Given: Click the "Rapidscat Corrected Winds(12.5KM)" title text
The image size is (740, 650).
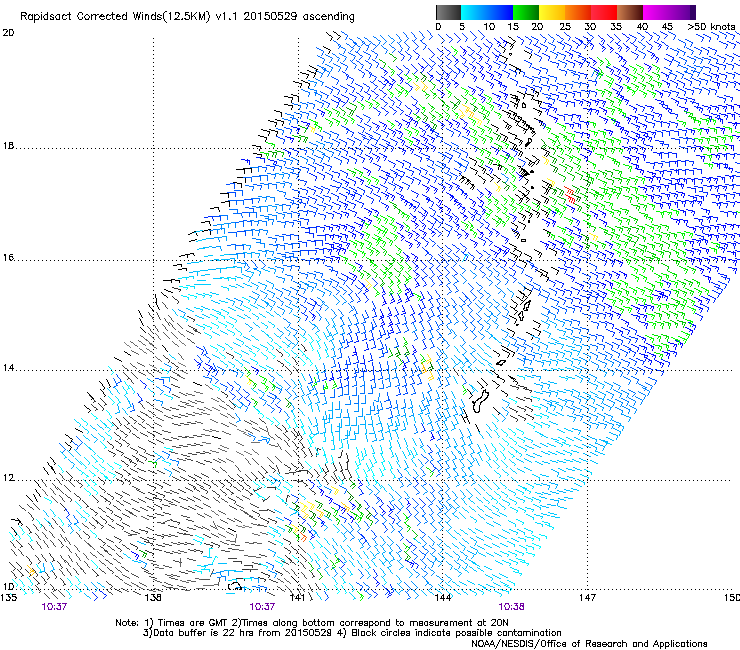Looking at the screenshot, I should coord(115,17).
